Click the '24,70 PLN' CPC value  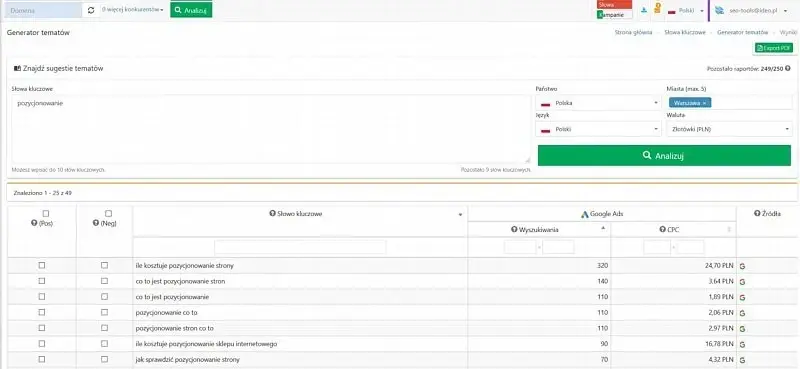(719, 266)
